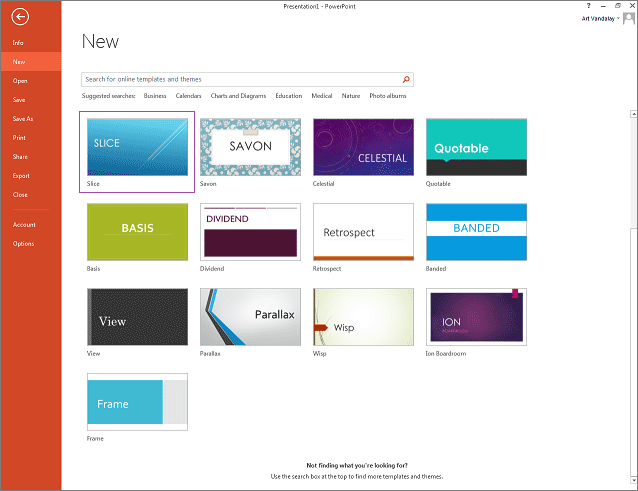Click the "Ion Boardroom" caption text
Image resolution: width=638 pixels, height=491 pixels.
pyautogui.click(x=446, y=354)
